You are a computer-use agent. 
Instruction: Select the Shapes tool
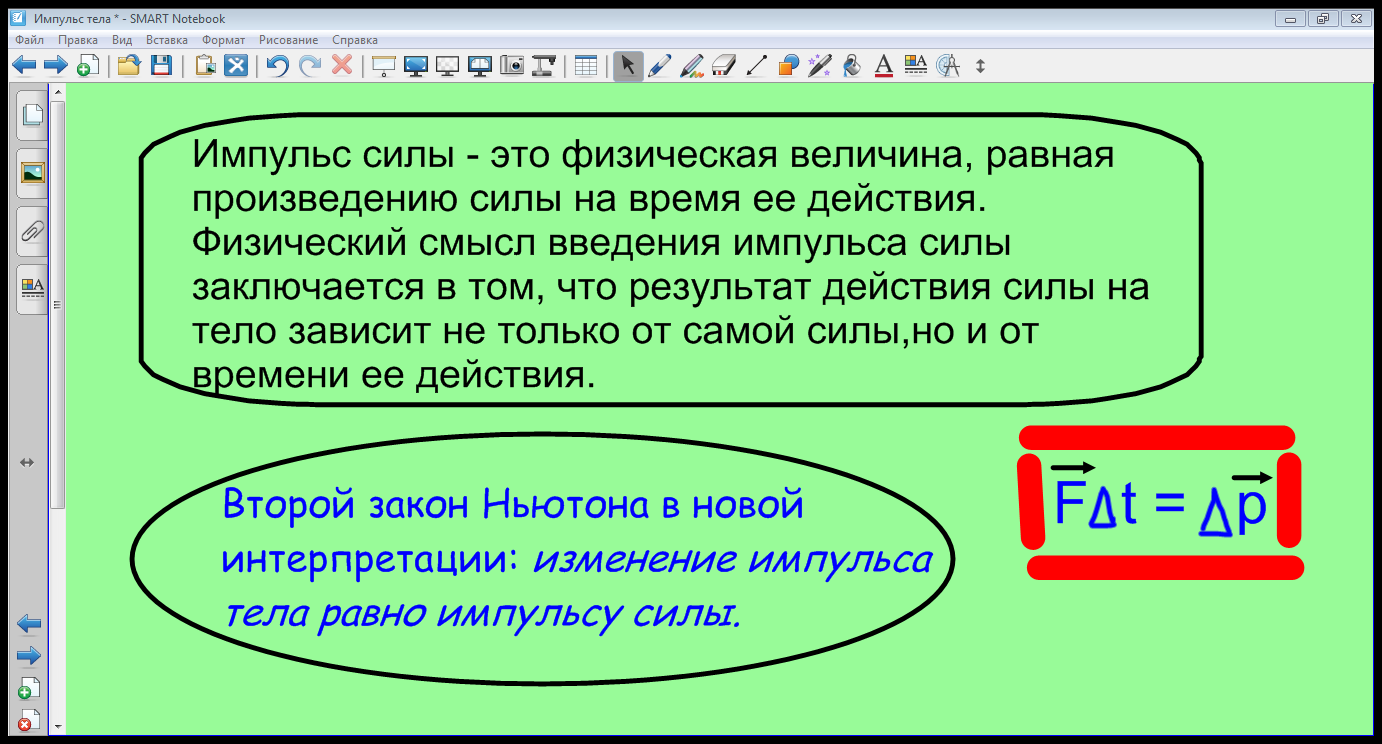(788, 66)
